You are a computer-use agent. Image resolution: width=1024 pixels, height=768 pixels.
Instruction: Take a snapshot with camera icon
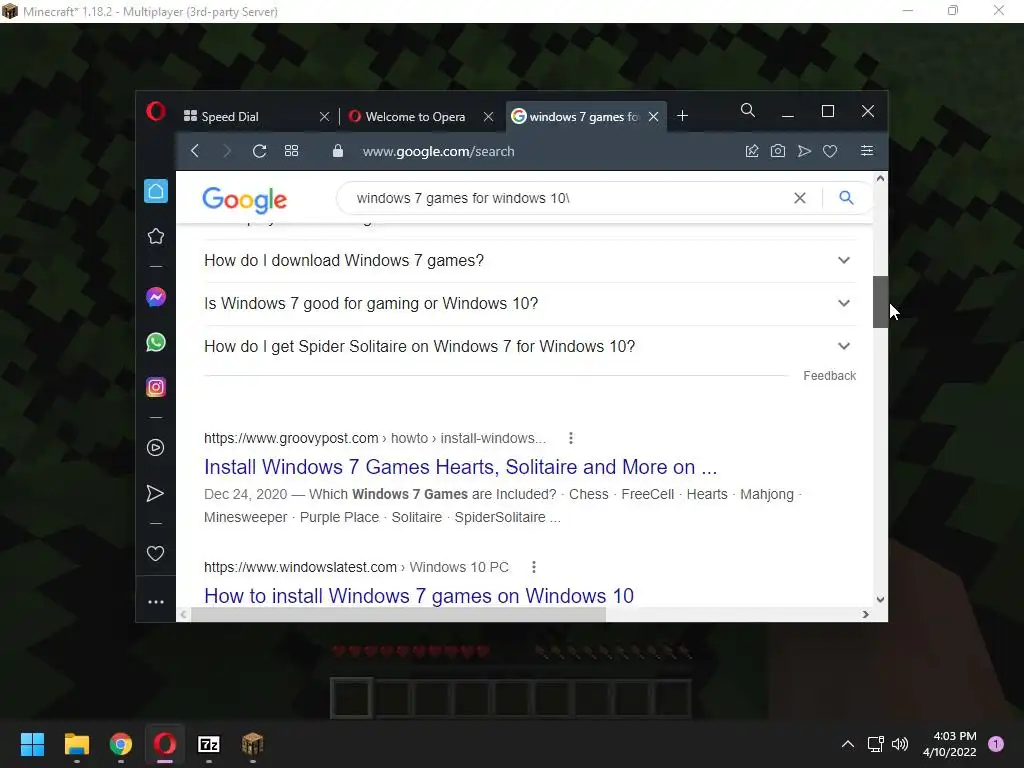[778, 151]
